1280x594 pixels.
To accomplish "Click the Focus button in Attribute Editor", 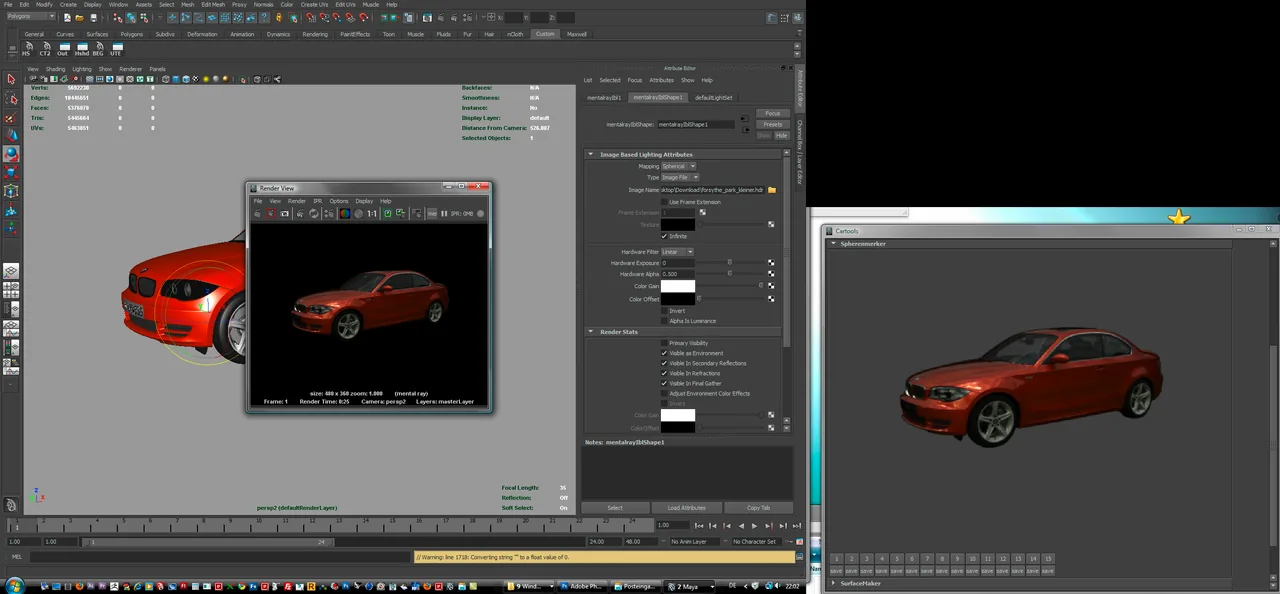I will 772,114.
